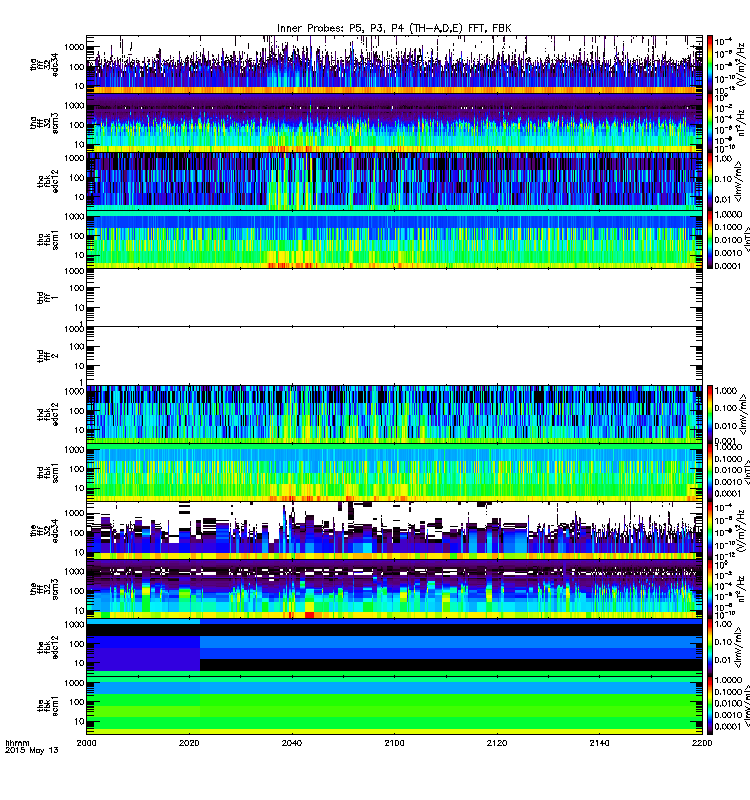Click the 2140 time axis label
The height and width of the screenshot is (800, 750).
(599, 743)
